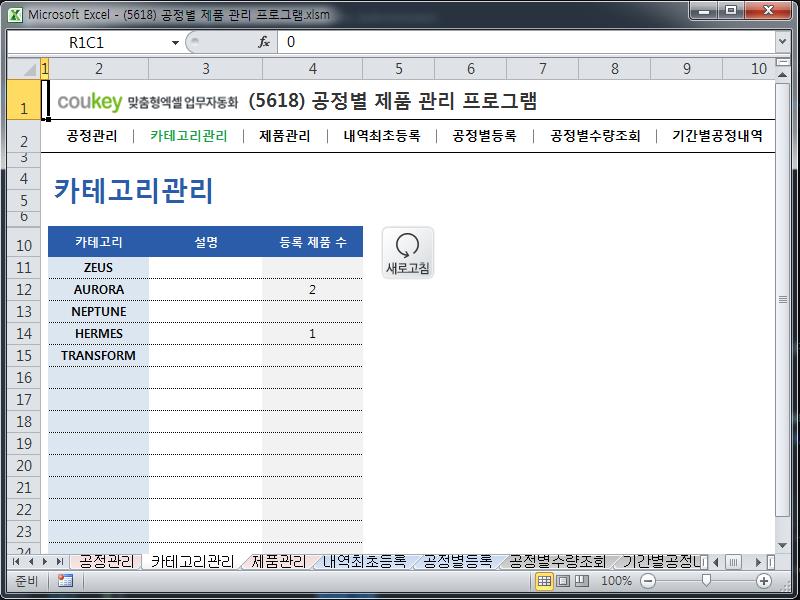Go to the next sheet with the navigation arrow
The width and height of the screenshot is (800, 600).
tap(45, 562)
